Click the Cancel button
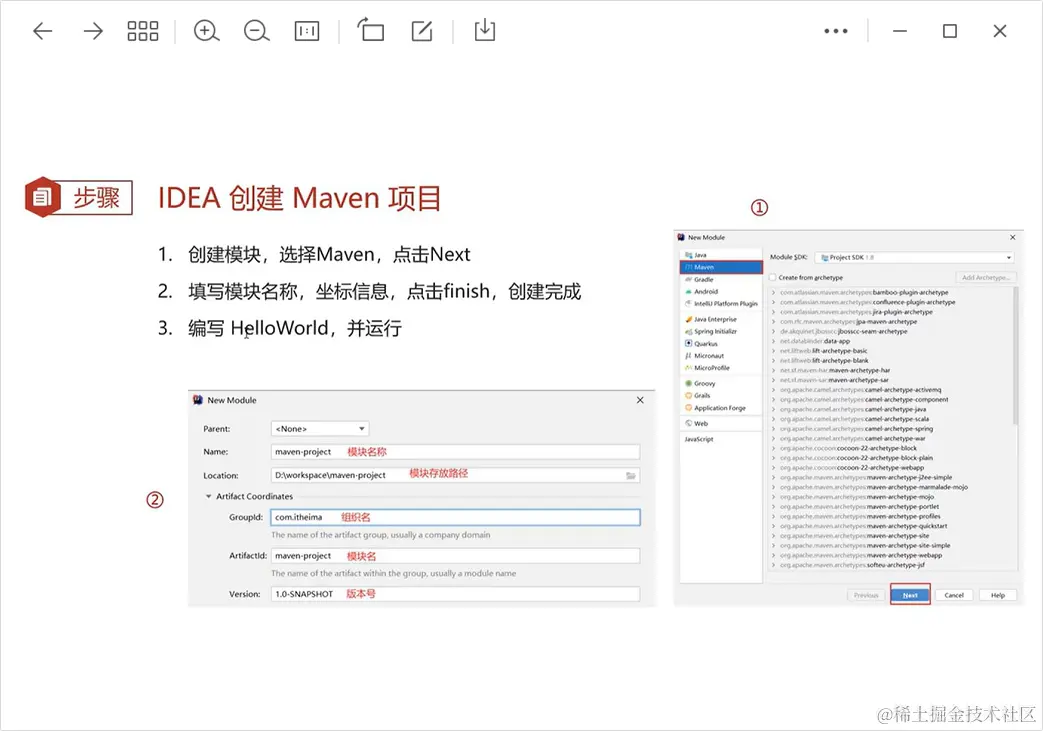This screenshot has width=1043, height=731. point(954,595)
